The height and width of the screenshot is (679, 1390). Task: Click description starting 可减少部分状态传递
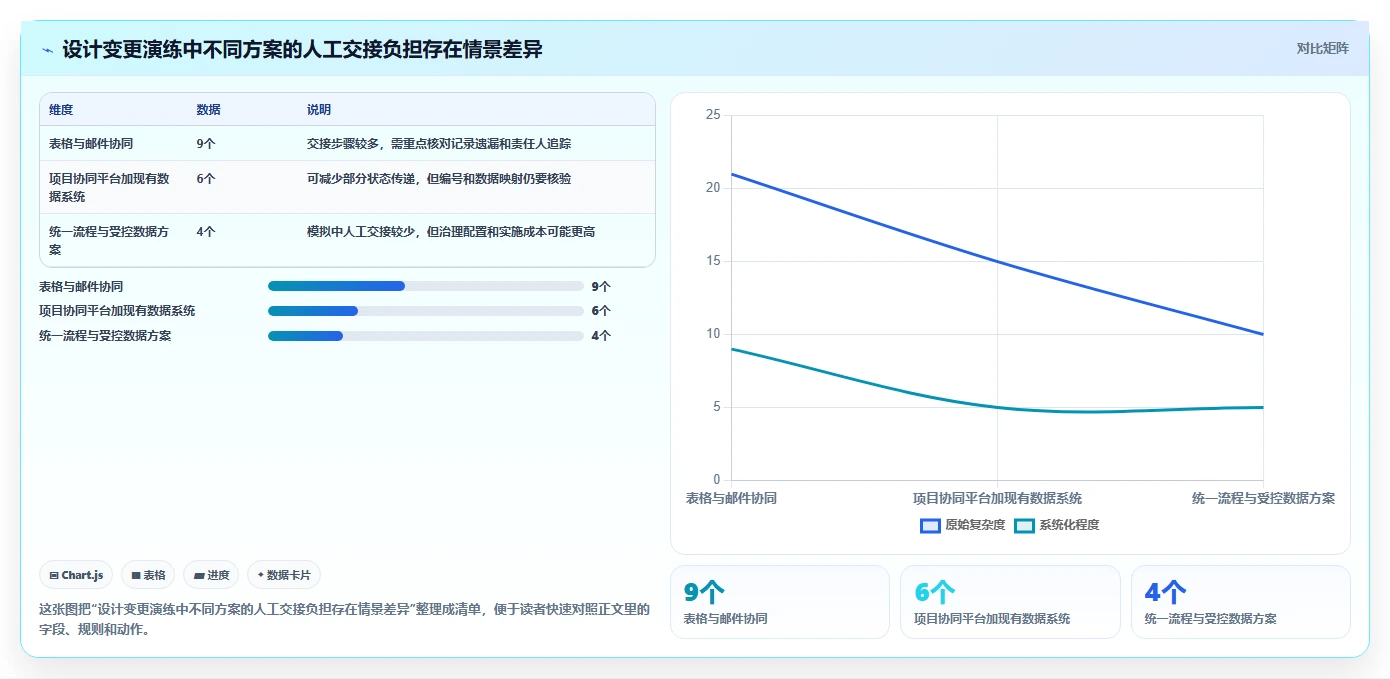click(x=439, y=179)
